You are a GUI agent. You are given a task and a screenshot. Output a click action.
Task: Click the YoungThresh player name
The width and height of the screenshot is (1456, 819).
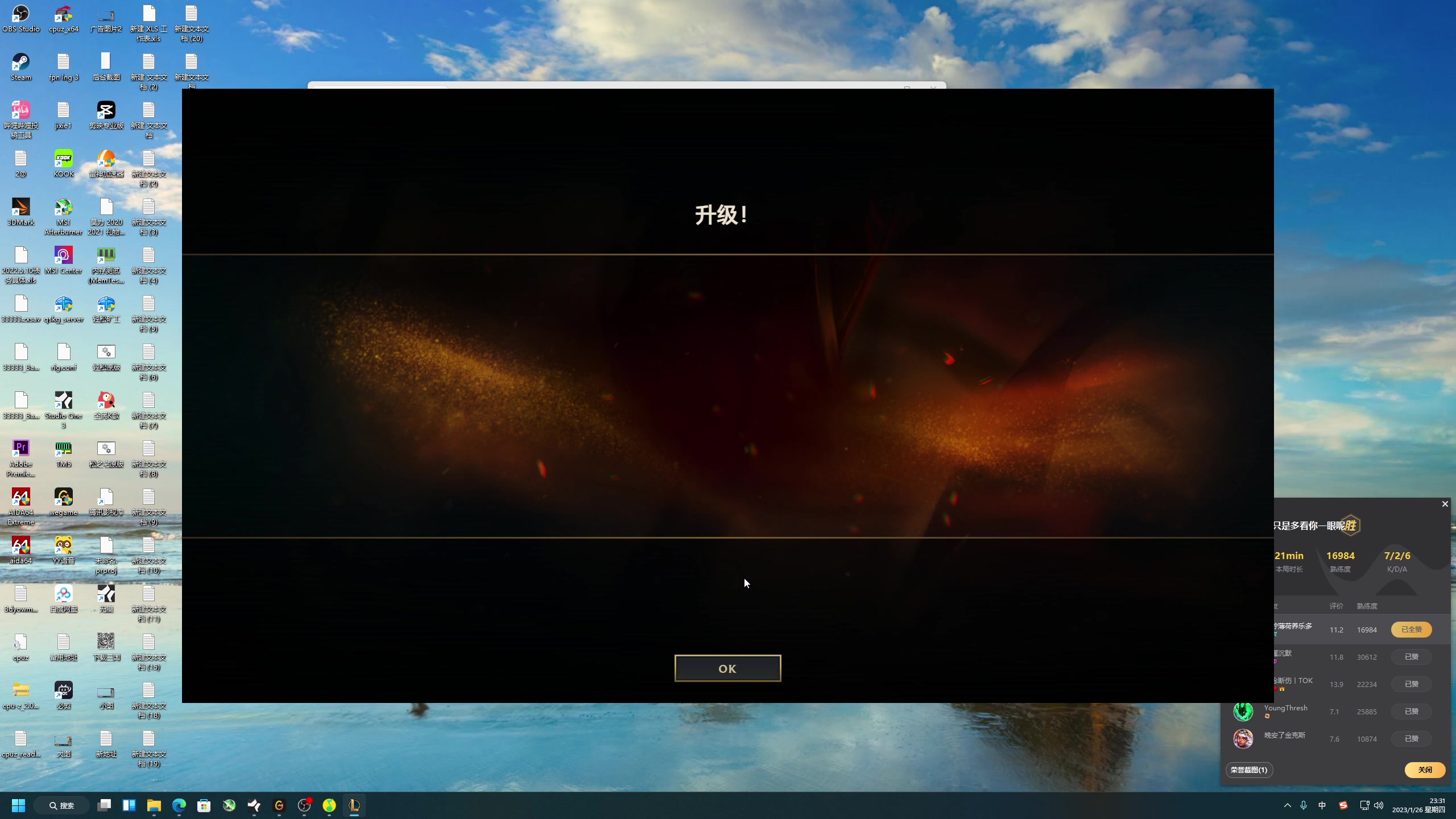point(1285,708)
